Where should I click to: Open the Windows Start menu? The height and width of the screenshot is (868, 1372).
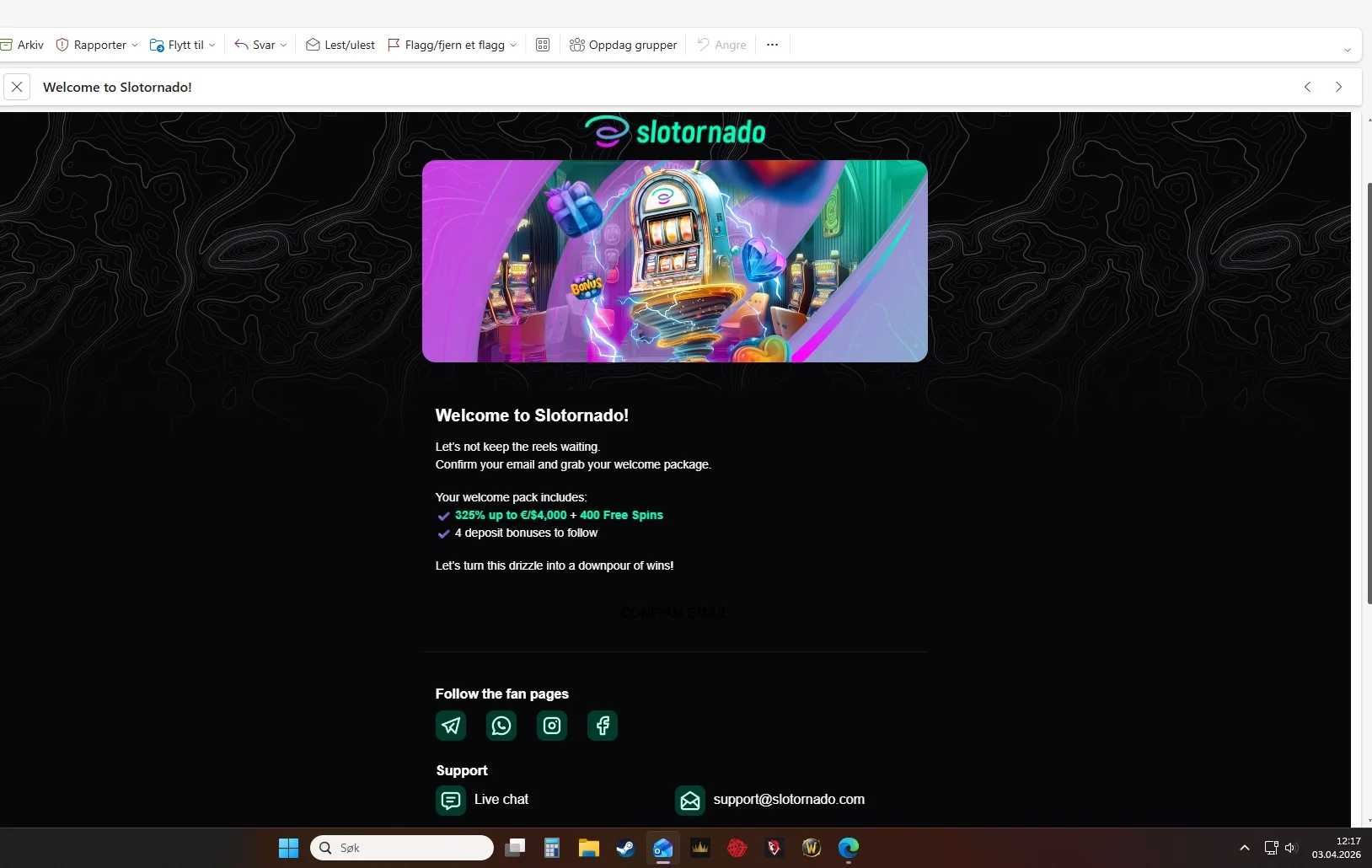288,848
